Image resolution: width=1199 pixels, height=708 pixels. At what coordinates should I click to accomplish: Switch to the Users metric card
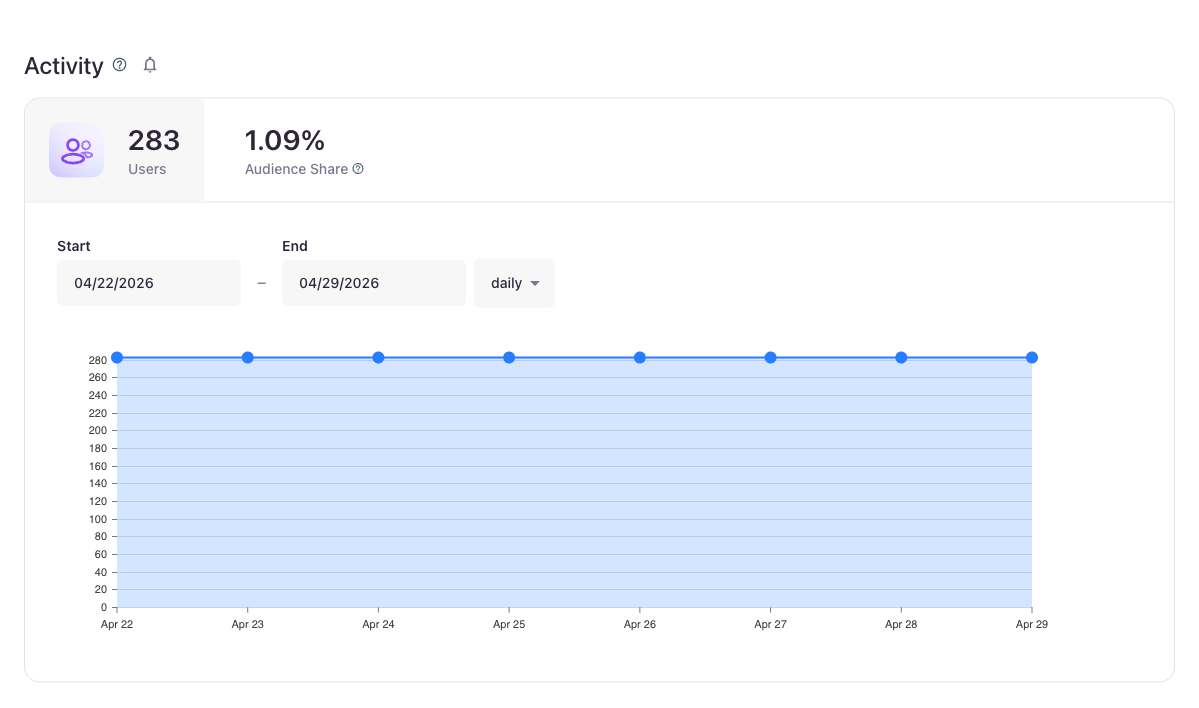pyautogui.click(x=114, y=150)
